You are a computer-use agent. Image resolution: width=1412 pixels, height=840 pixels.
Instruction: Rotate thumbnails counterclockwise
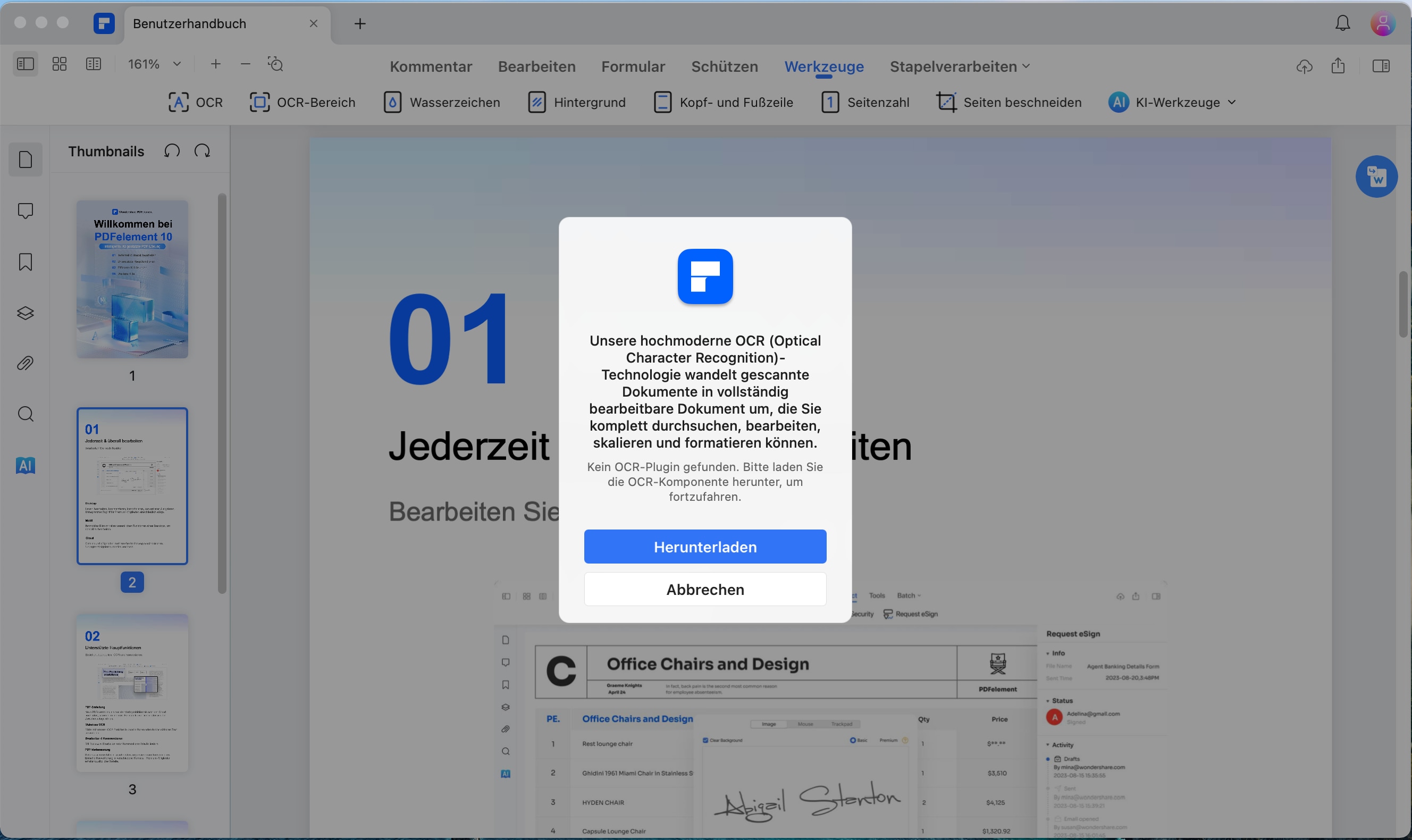click(172, 151)
